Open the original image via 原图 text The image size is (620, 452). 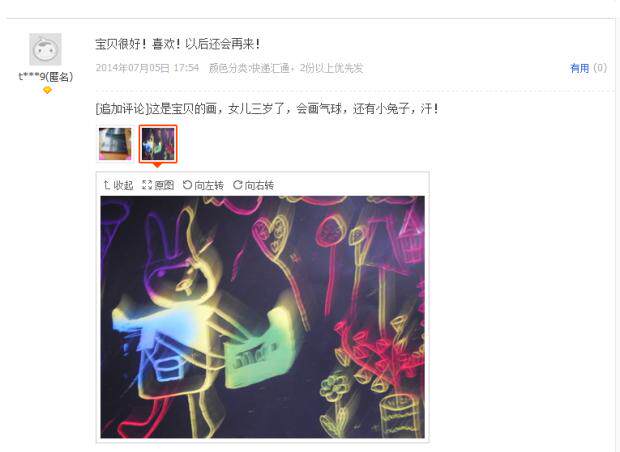(x=164, y=185)
